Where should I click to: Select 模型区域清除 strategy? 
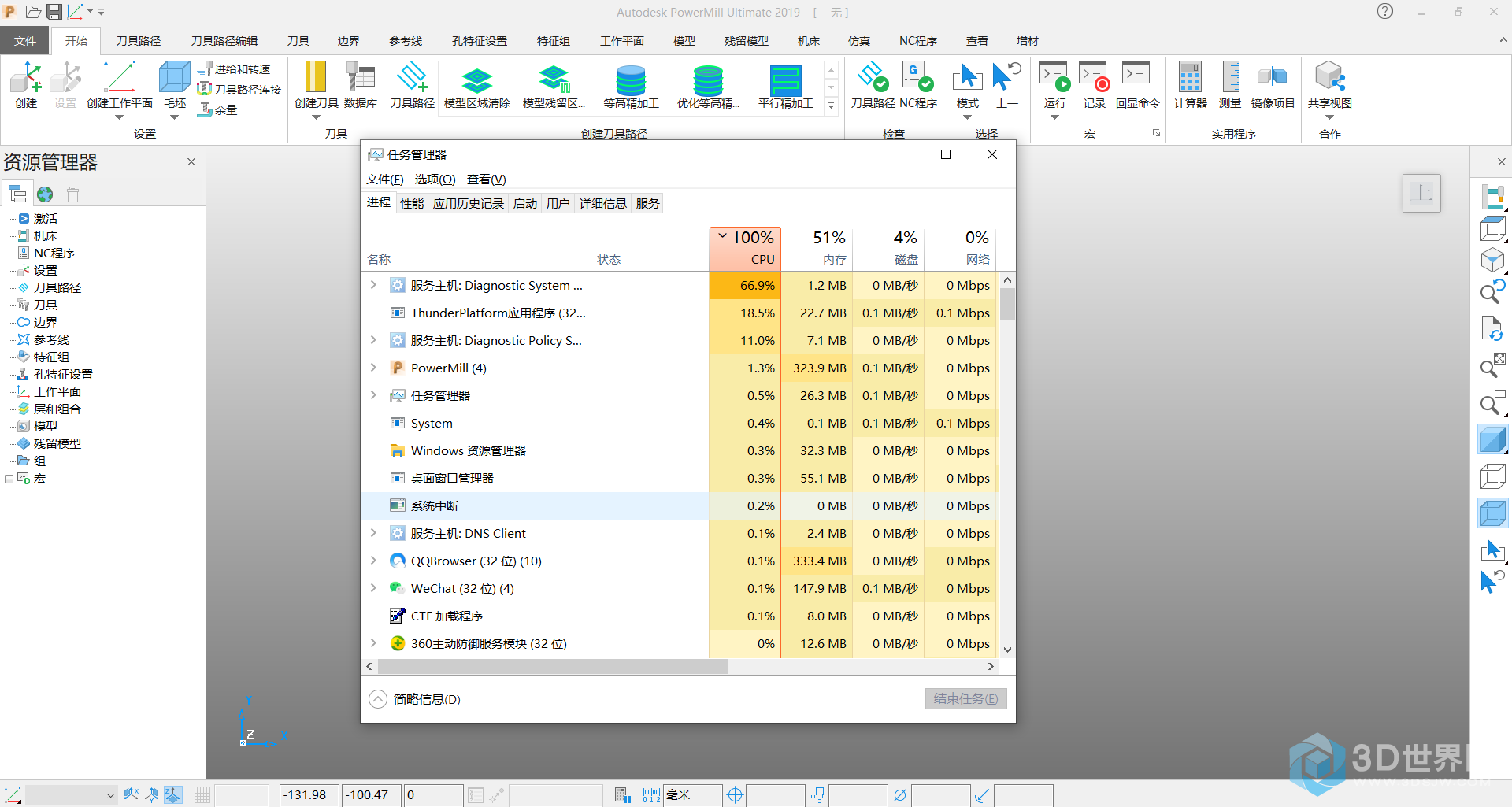[477, 87]
